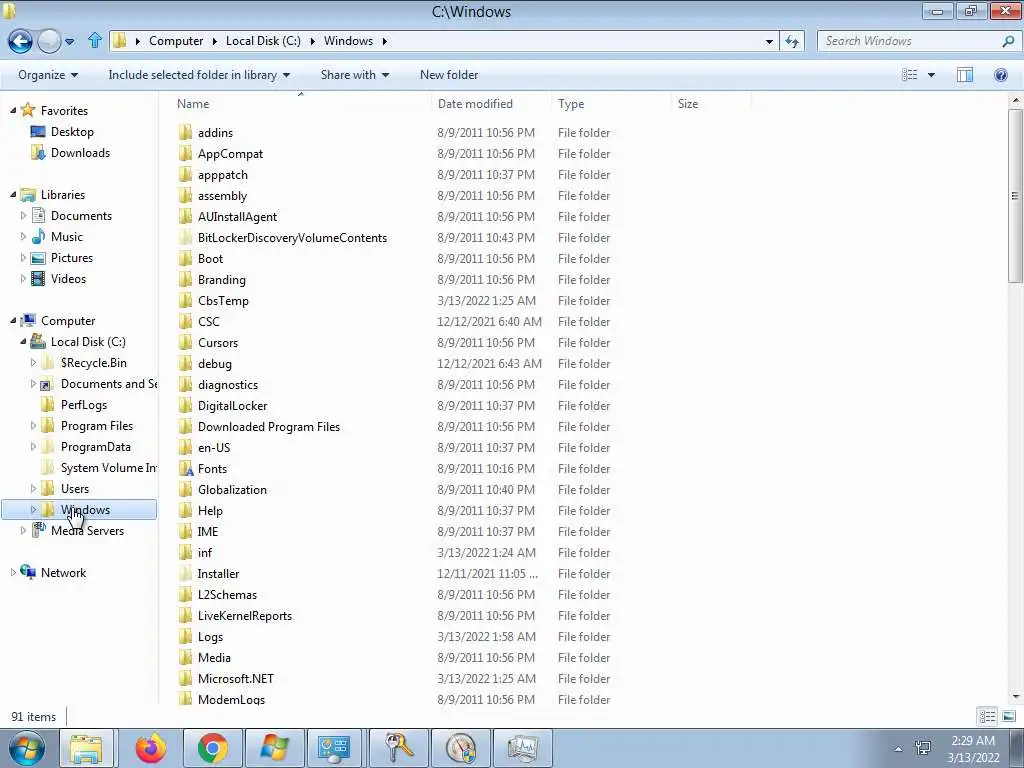Select the Boot folder icon
Screen dimensions: 1024x768
tap(185, 259)
